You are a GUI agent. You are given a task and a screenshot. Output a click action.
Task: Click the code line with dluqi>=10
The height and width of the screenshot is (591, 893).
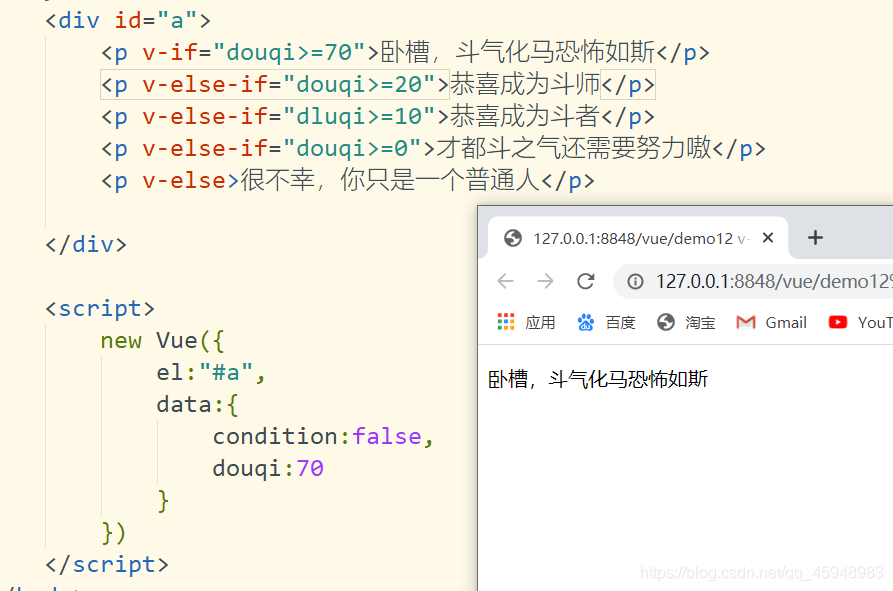[x=378, y=117]
